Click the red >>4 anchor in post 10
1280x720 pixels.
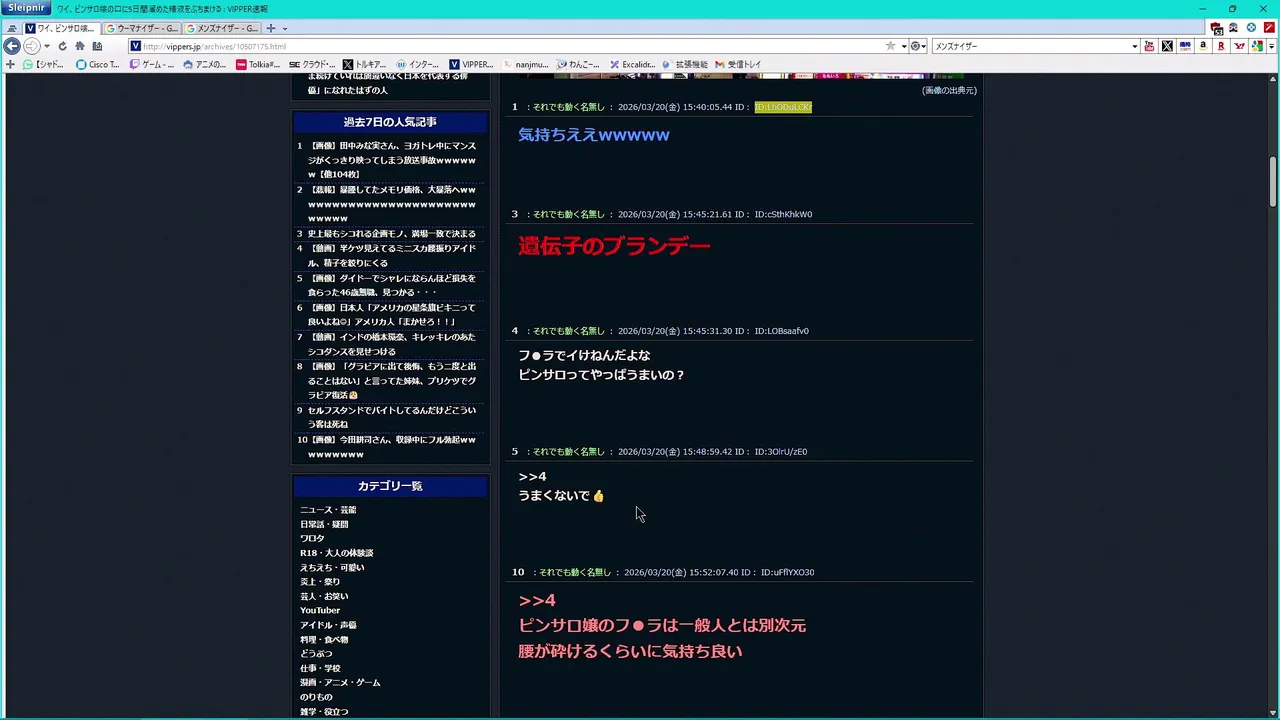pos(537,600)
